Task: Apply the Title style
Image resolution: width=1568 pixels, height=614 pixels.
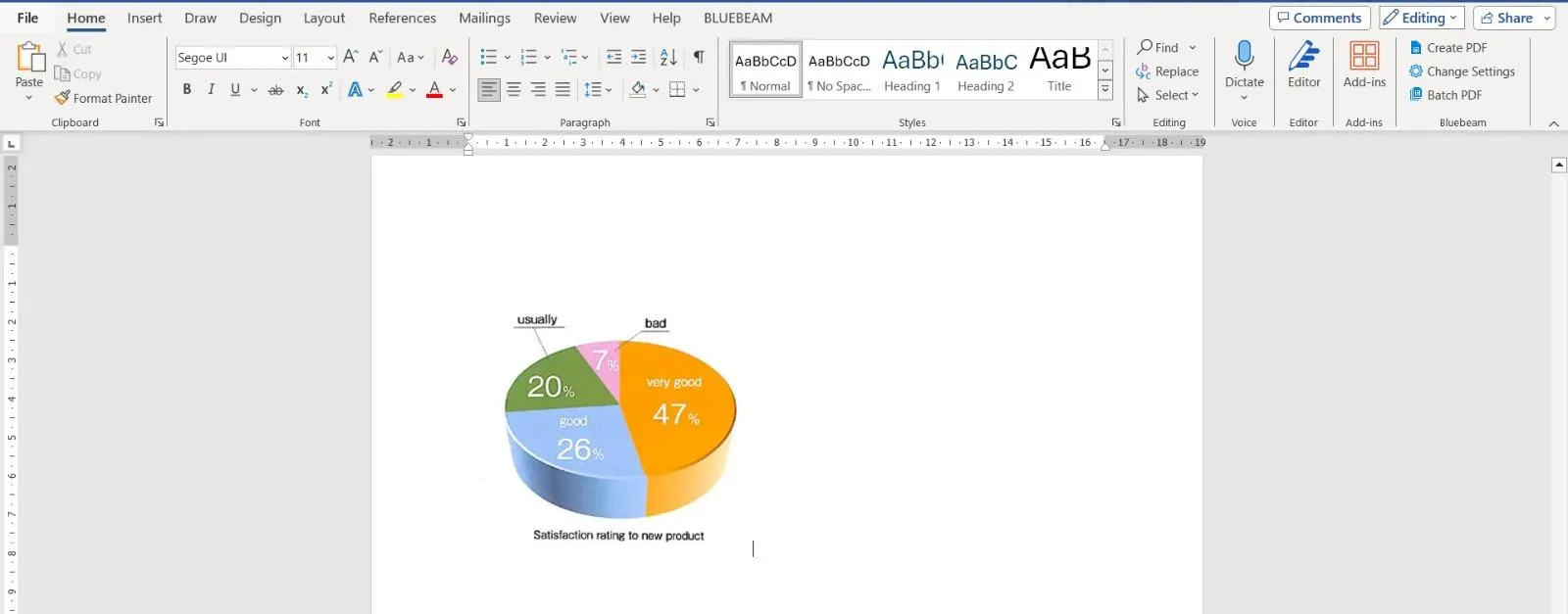Action: pos(1059,69)
